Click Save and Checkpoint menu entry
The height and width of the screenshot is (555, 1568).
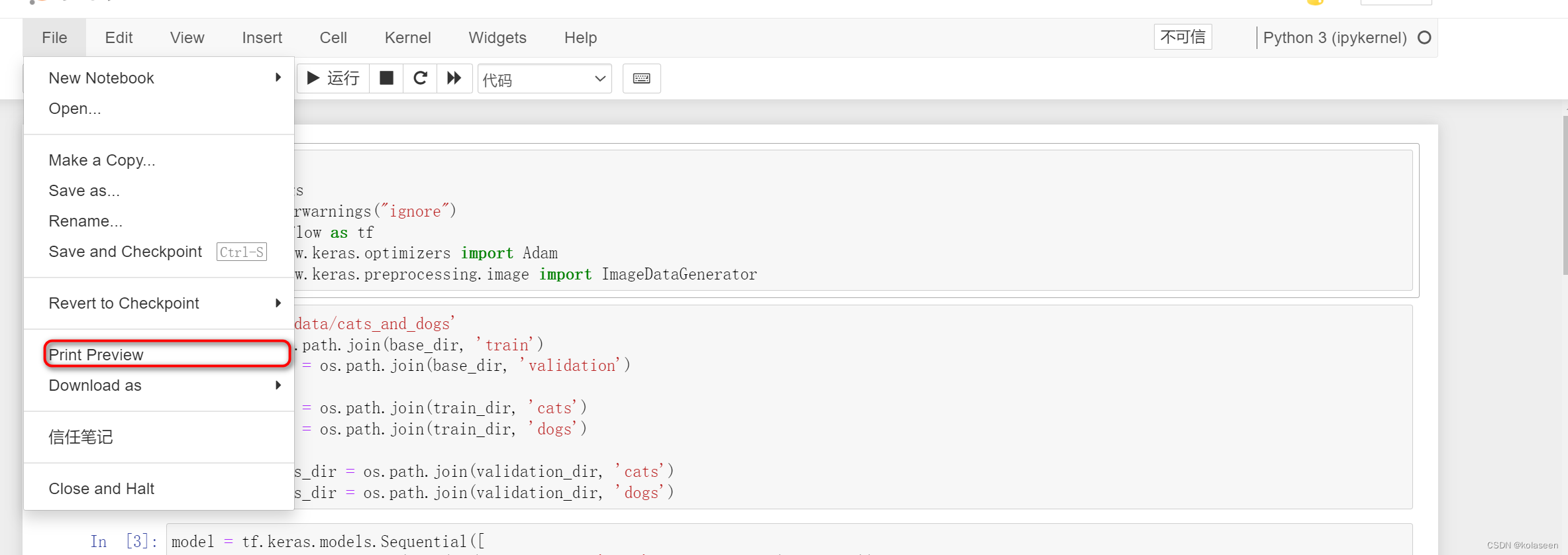click(159, 252)
